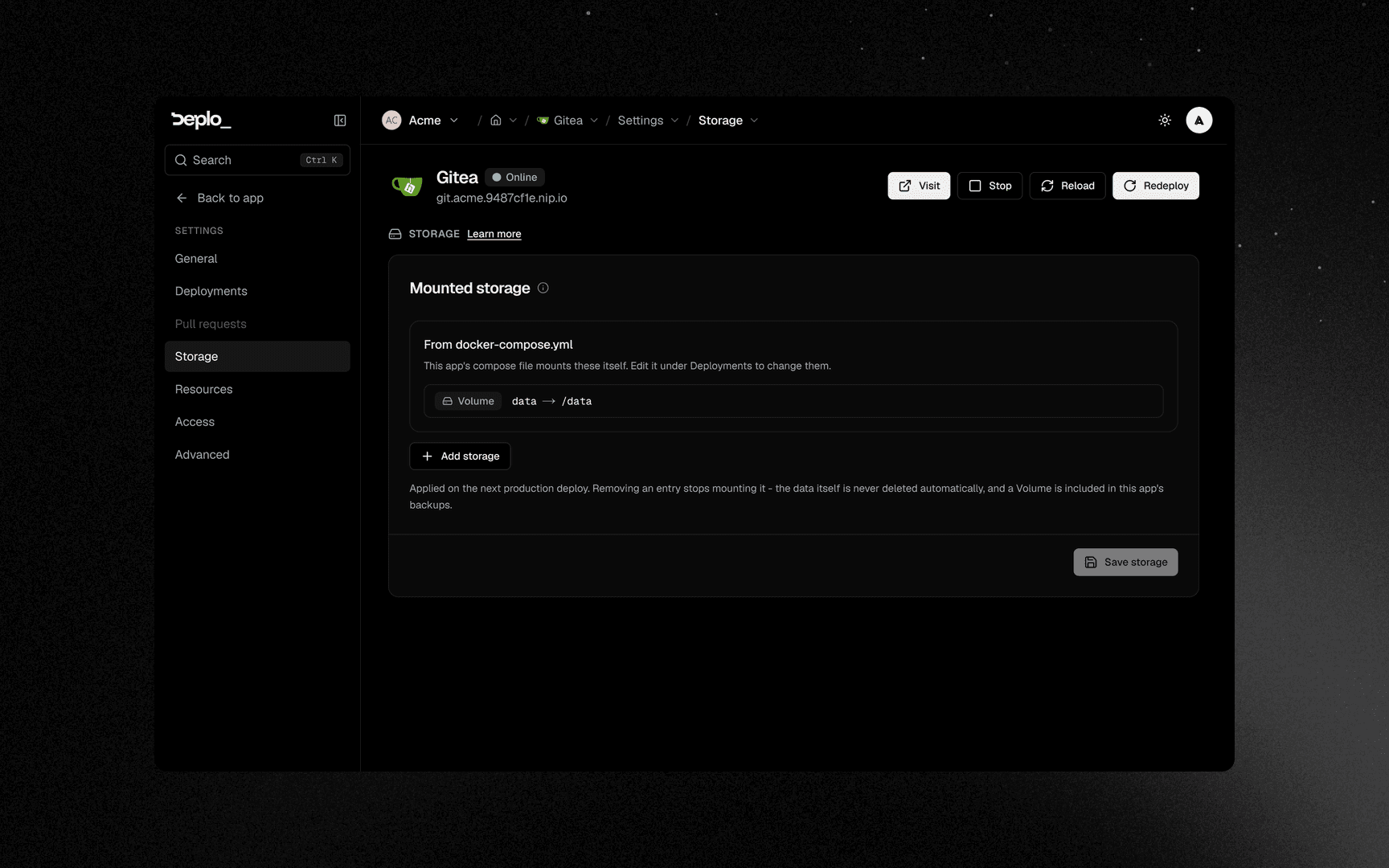Click the Online status badge

tap(514, 177)
